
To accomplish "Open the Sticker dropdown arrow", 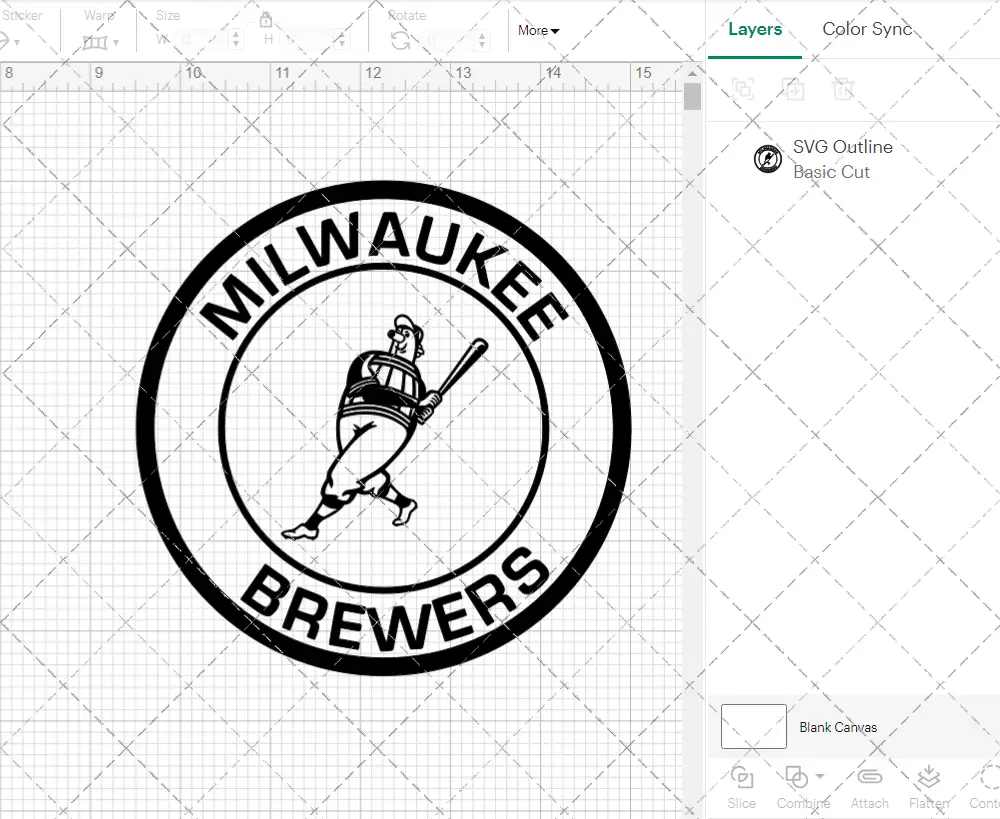I will tap(17, 43).
